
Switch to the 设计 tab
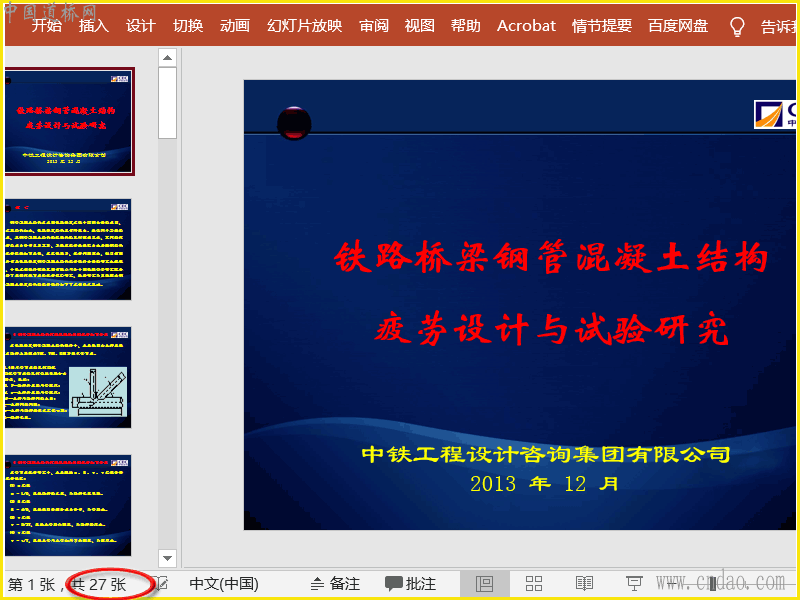140,26
